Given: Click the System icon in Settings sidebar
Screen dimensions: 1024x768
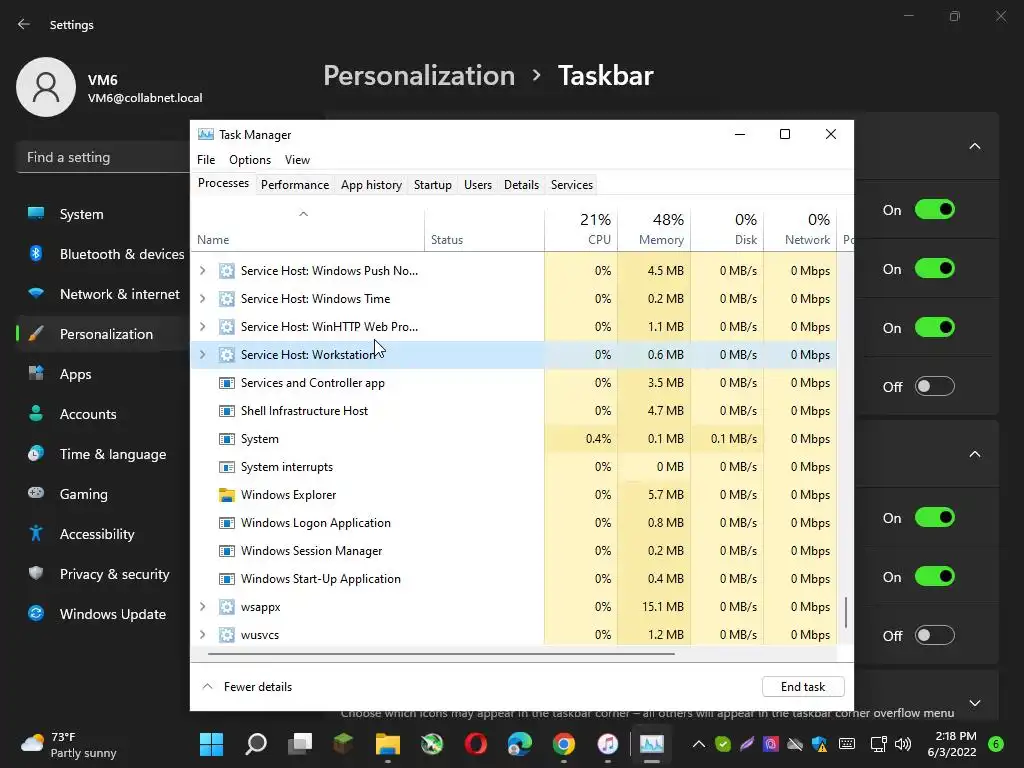Looking at the screenshot, I should pyautogui.click(x=36, y=214).
